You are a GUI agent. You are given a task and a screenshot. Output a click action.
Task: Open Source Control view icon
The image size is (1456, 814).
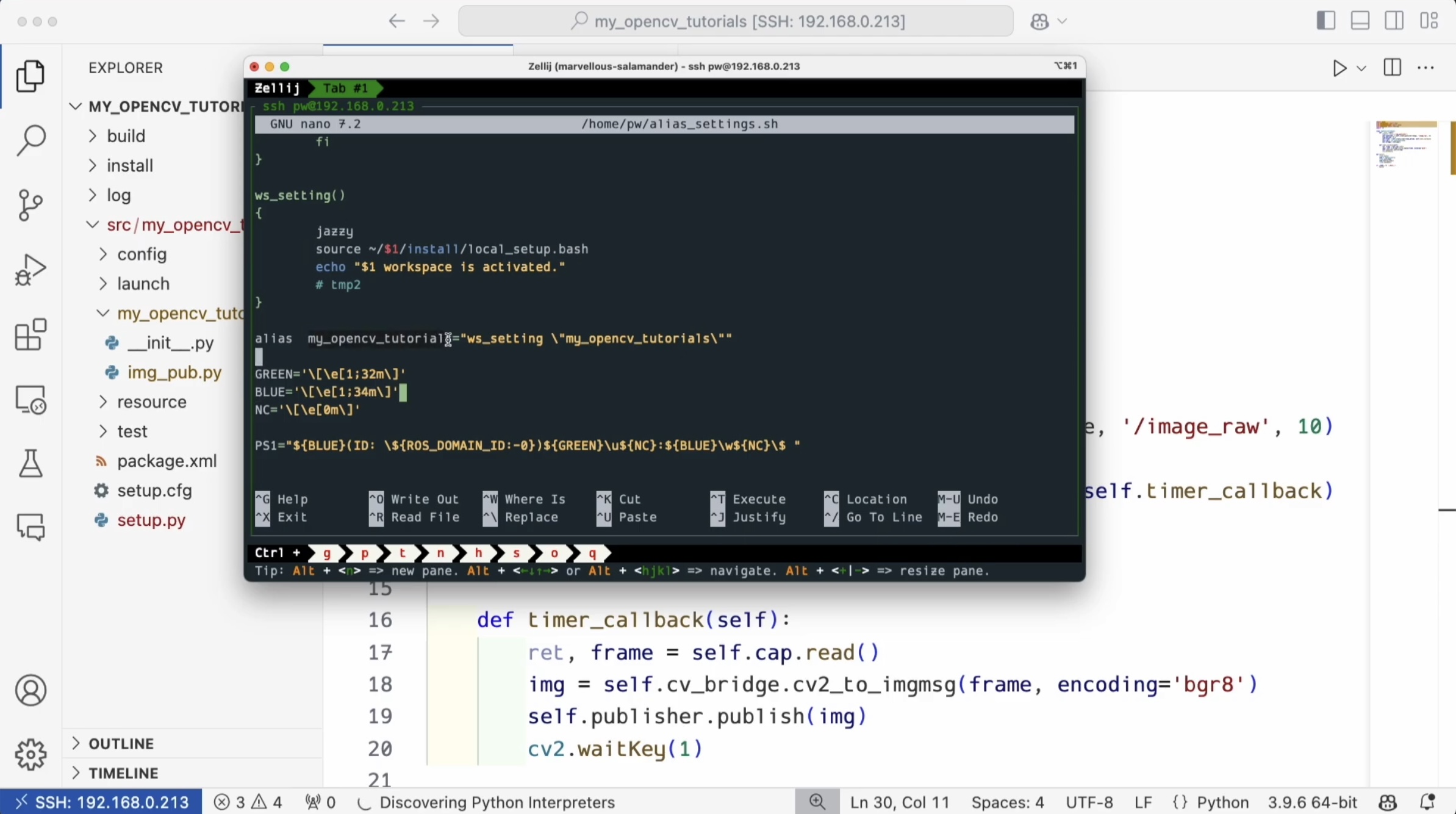pos(30,205)
